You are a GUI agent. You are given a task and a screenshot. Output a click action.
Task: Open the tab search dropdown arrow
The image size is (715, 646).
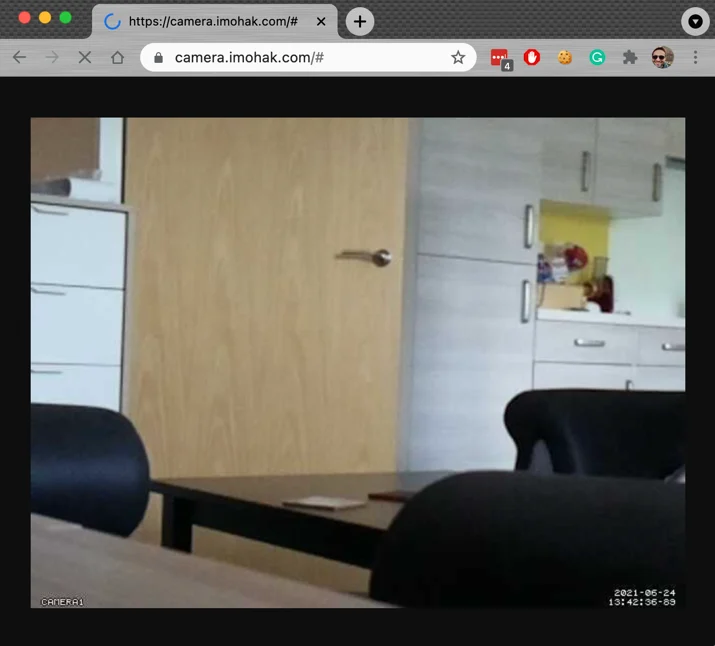[x=695, y=21]
